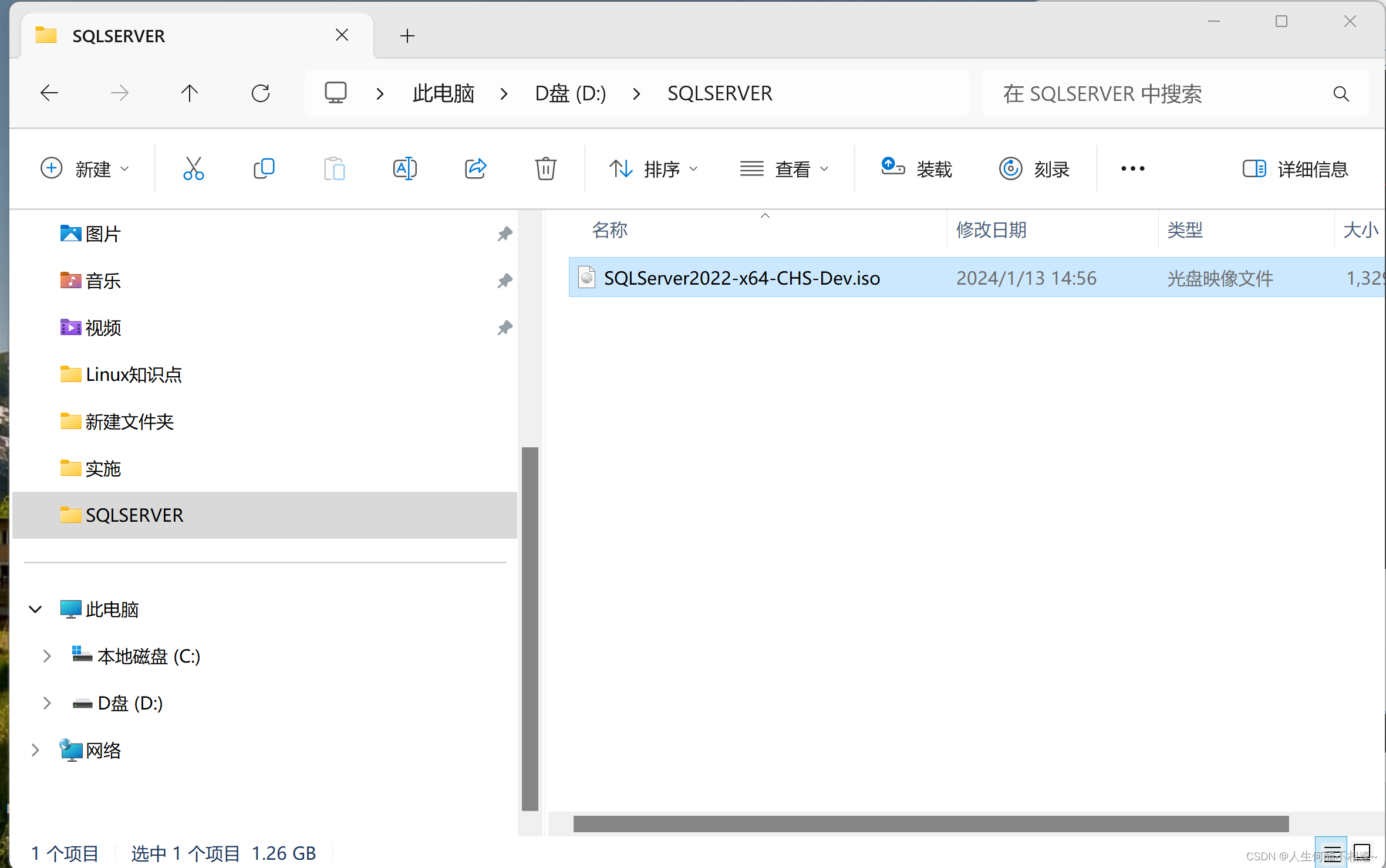Open the more options ellipsis menu

1132,168
